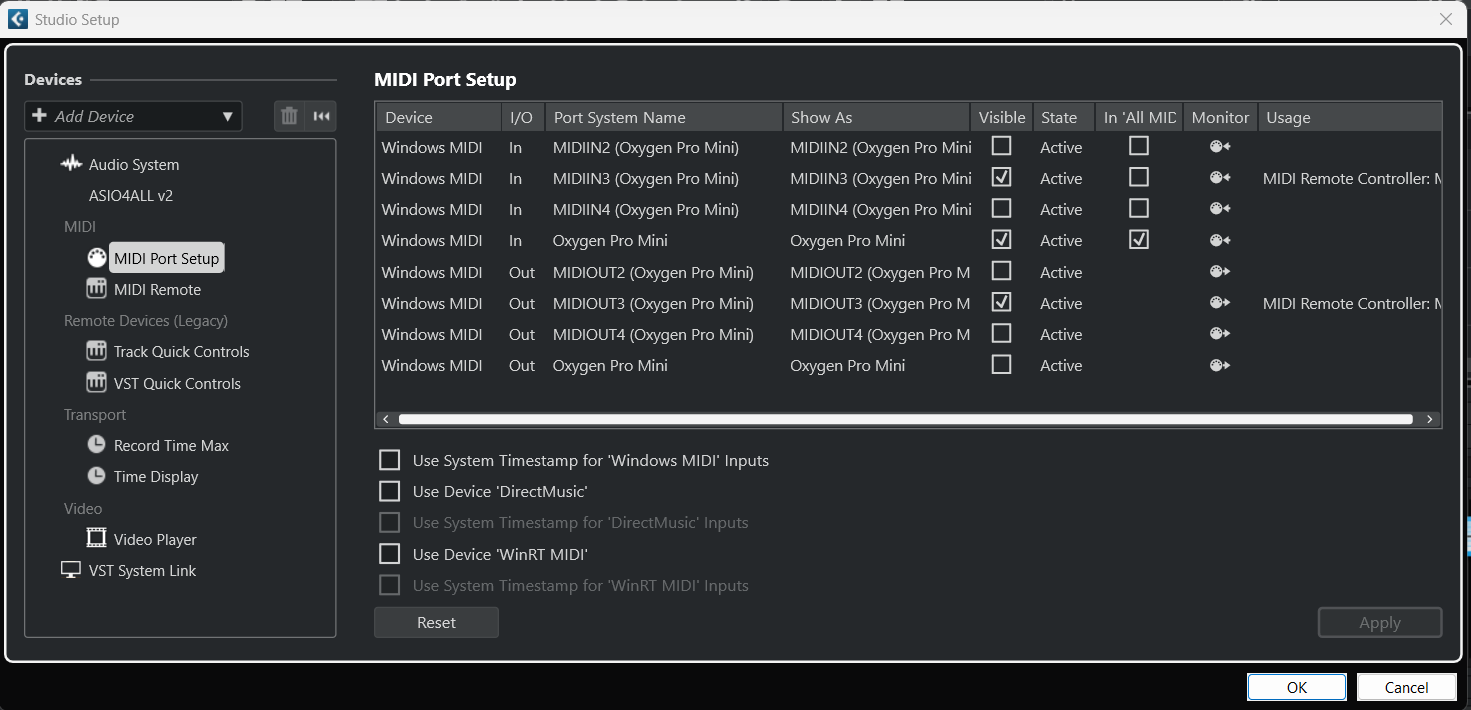
Task: Click the Video Player filmstrip icon
Action: click(x=96, y=539)
